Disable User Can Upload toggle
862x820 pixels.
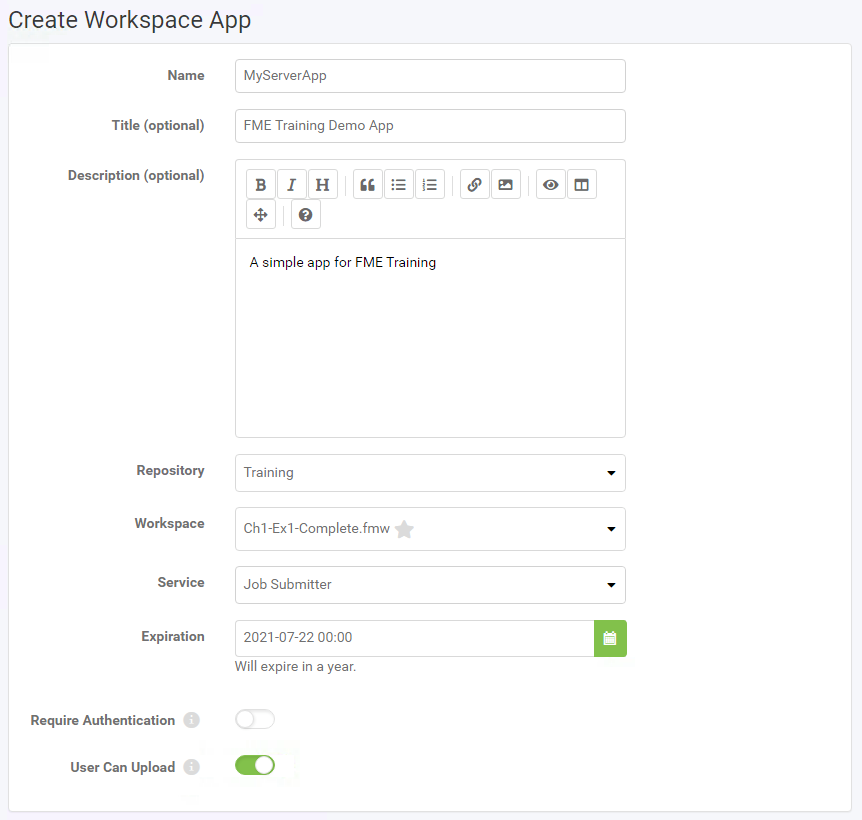point(255,765)
